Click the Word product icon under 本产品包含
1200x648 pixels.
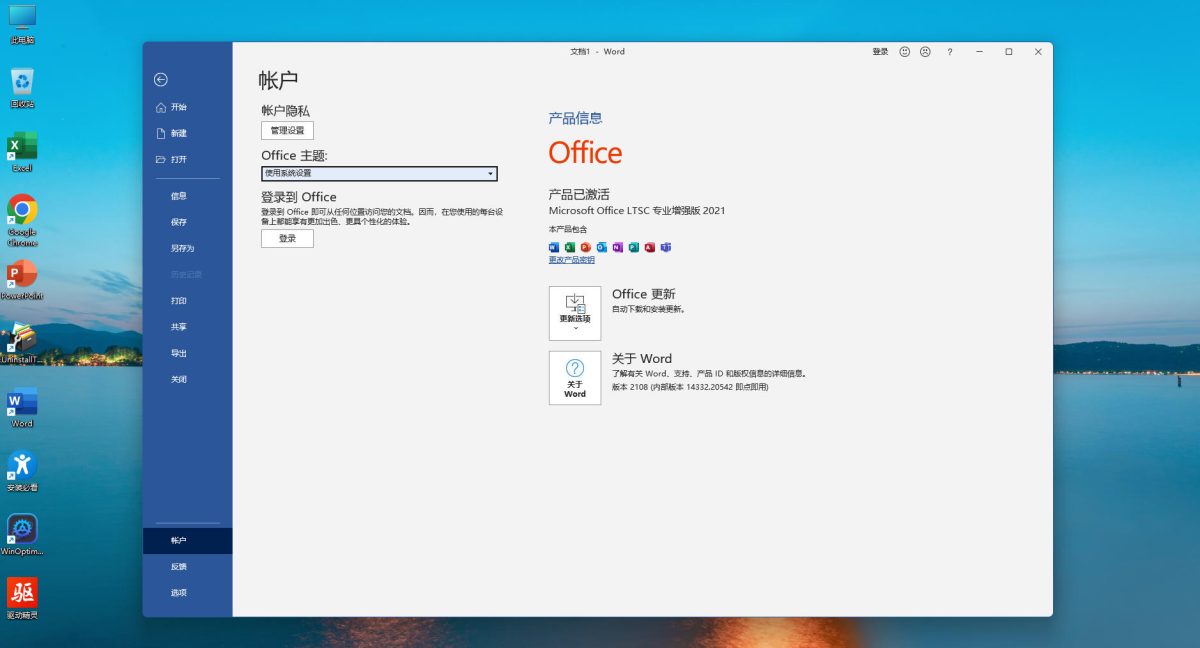(554, 247)
